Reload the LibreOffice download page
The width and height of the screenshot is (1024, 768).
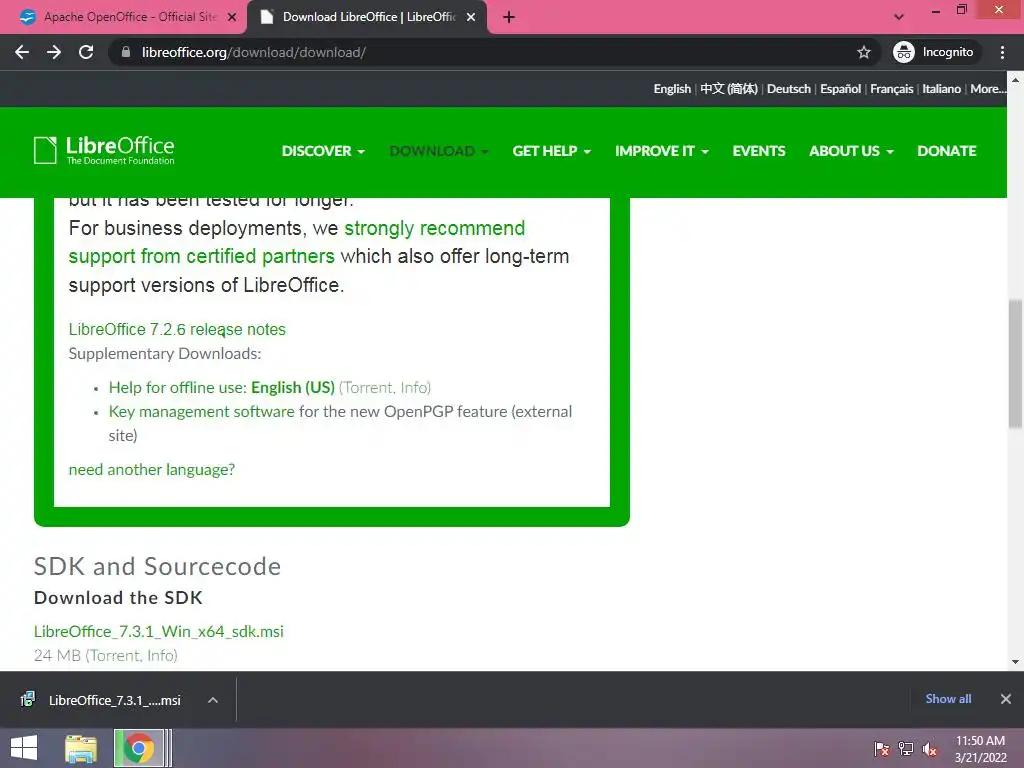[86, 52]
